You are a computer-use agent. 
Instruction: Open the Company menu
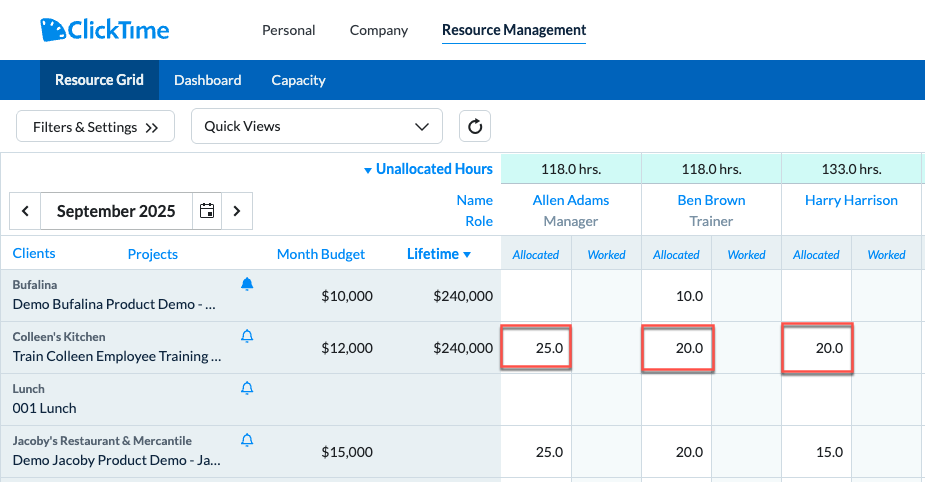pyautogui.click(x=379, y=30)
